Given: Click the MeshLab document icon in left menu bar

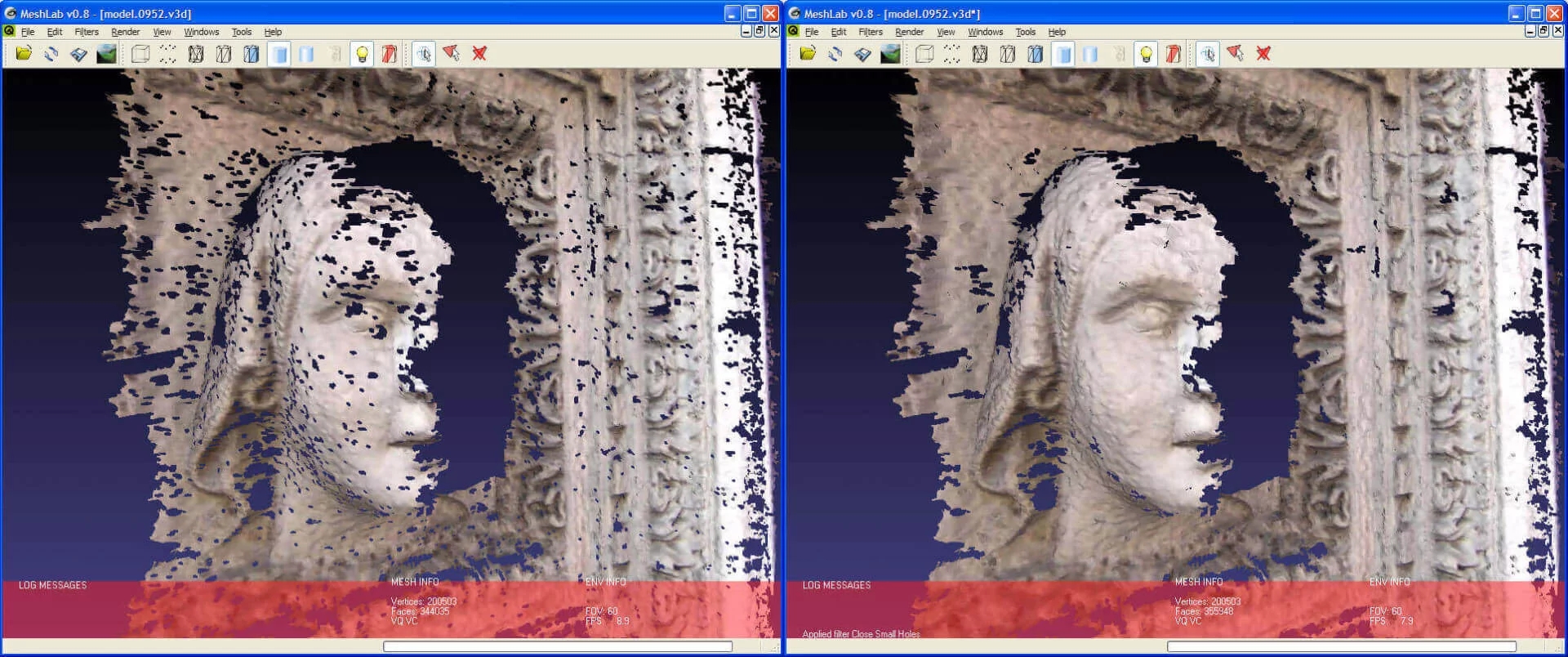Looking at the screenshot, I should [9, 31].
